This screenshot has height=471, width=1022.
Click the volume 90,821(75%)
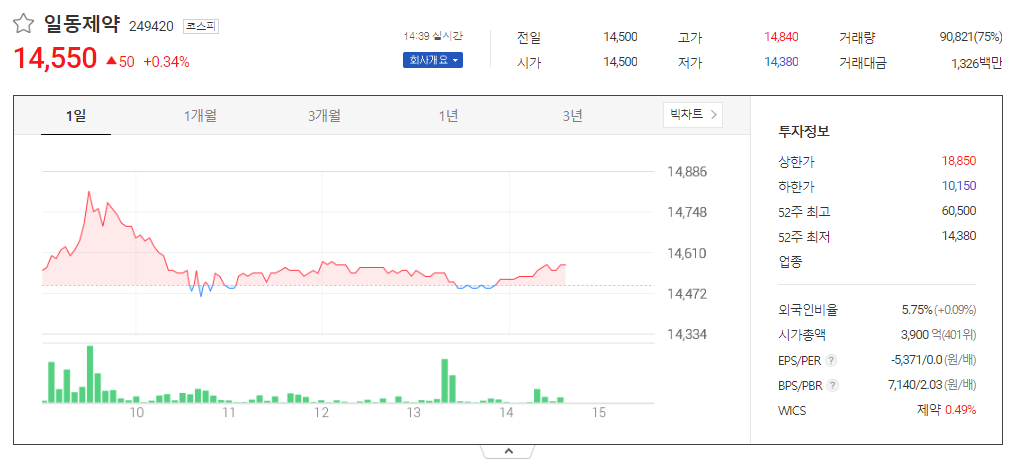(x=971, y=37)
